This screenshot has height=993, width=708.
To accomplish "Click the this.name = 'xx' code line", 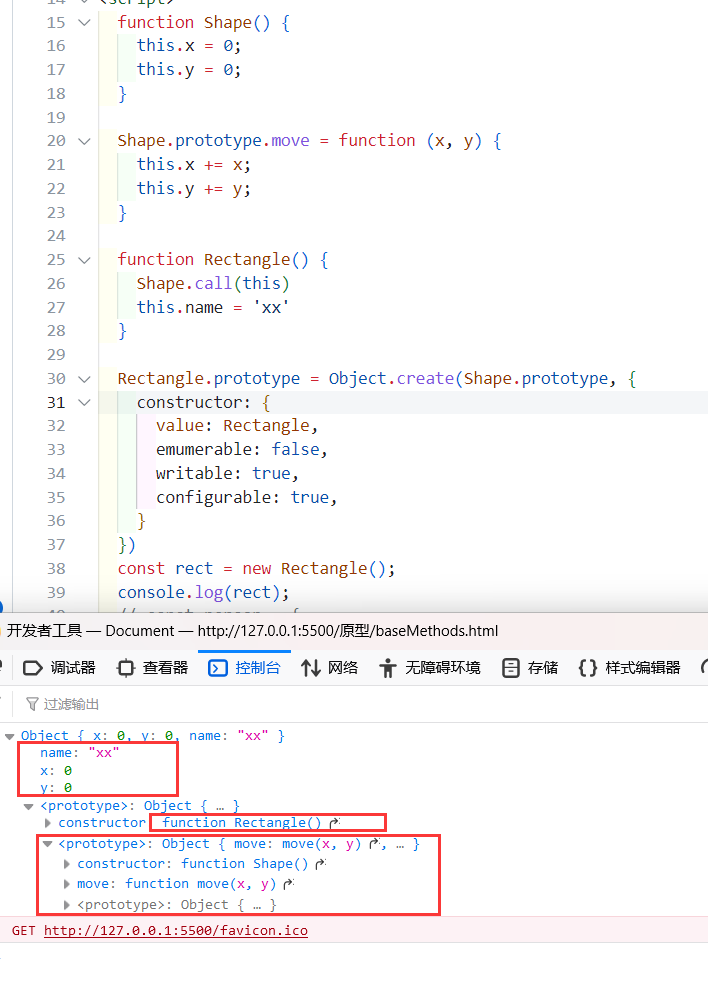I will (213, 308).
